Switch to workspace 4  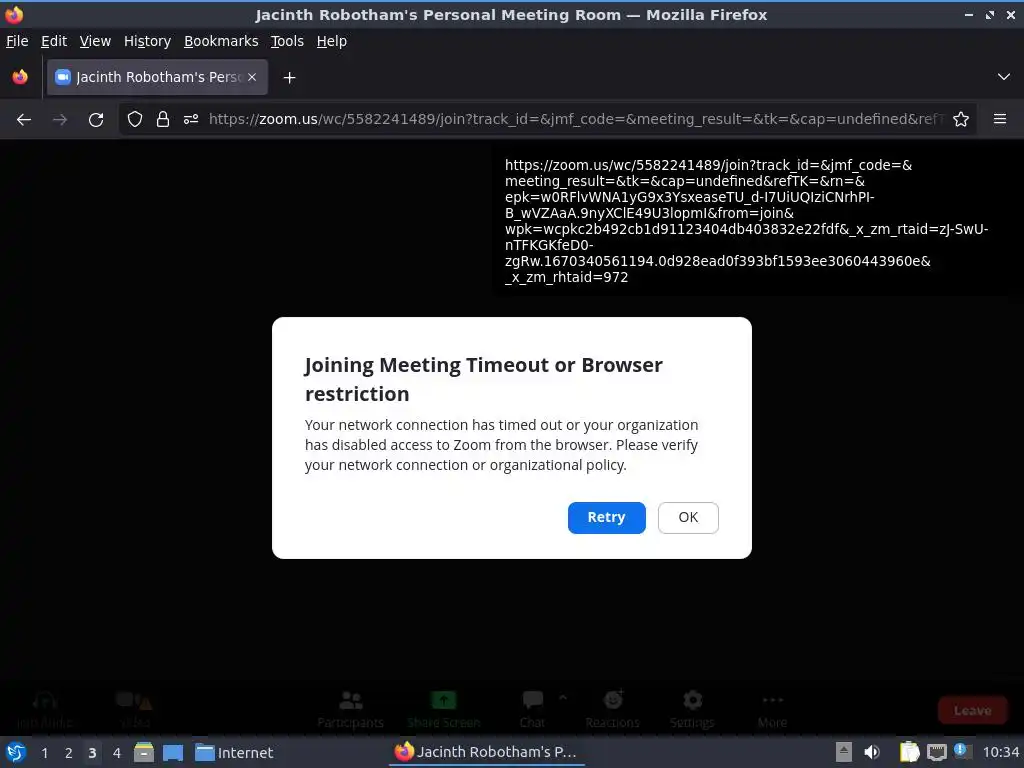pyautogui.click(x=117, y=753)
